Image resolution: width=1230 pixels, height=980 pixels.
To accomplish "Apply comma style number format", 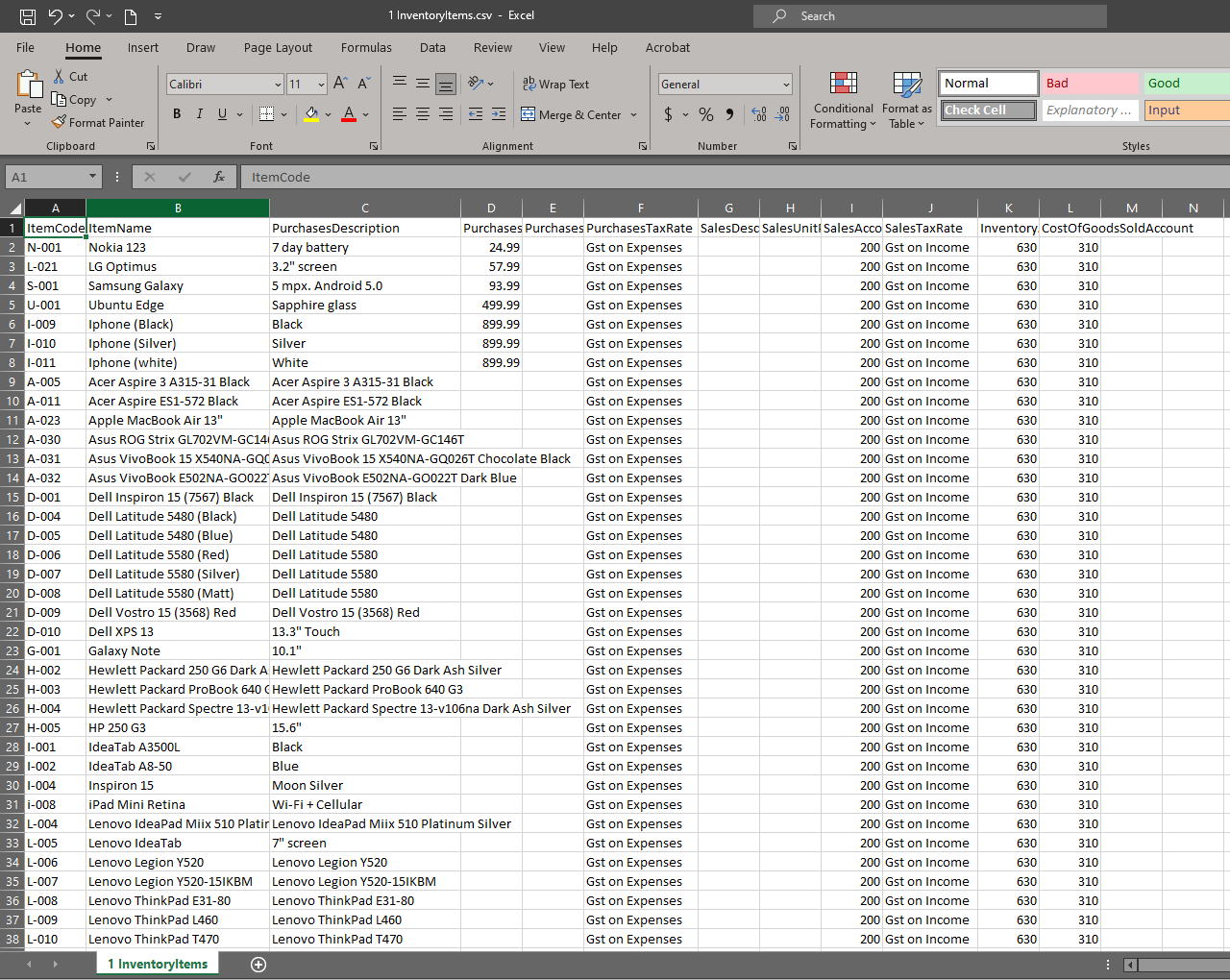I will (x=730, y=114).
